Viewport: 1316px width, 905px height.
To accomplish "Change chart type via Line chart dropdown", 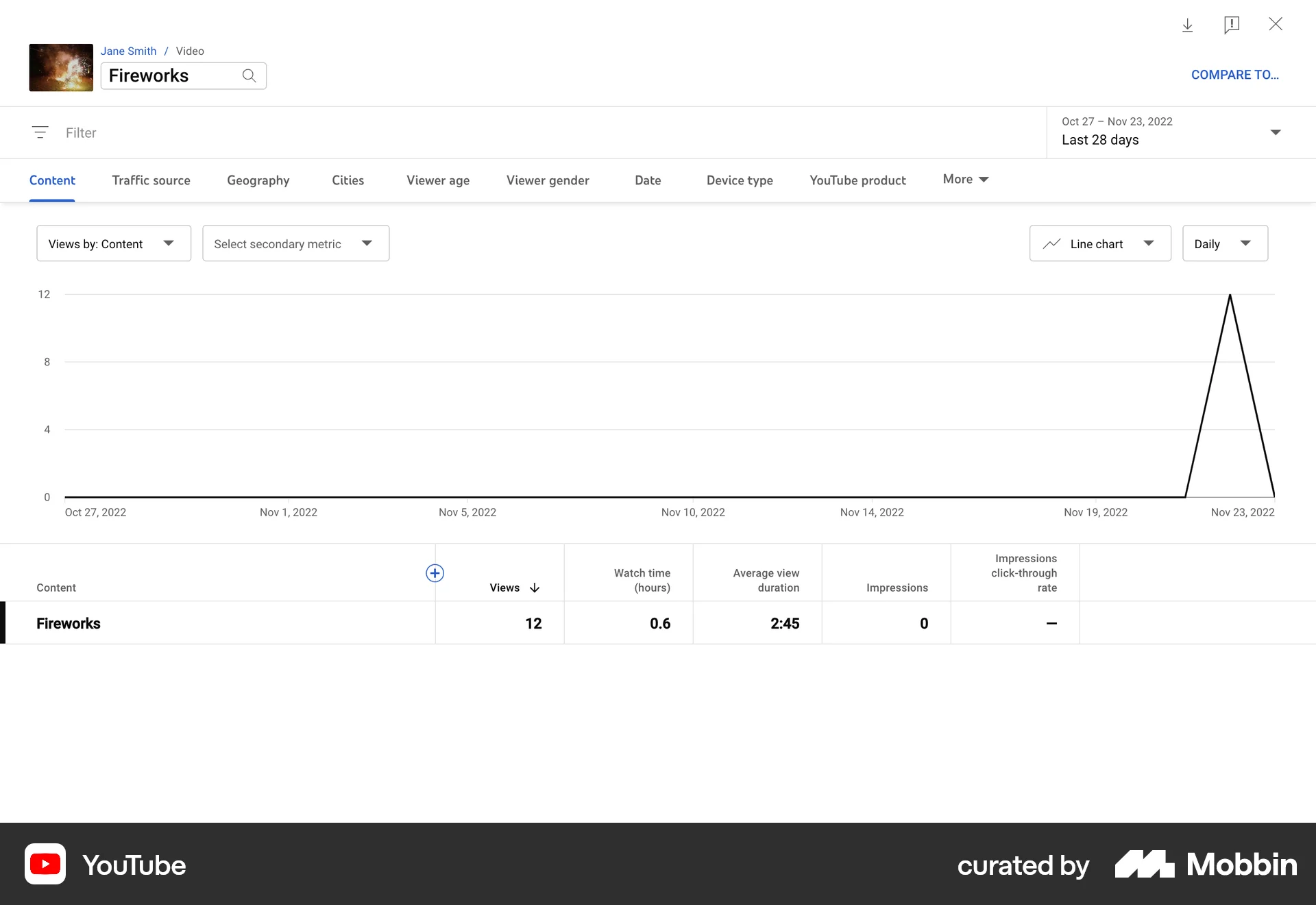I will click(1099, 243).
